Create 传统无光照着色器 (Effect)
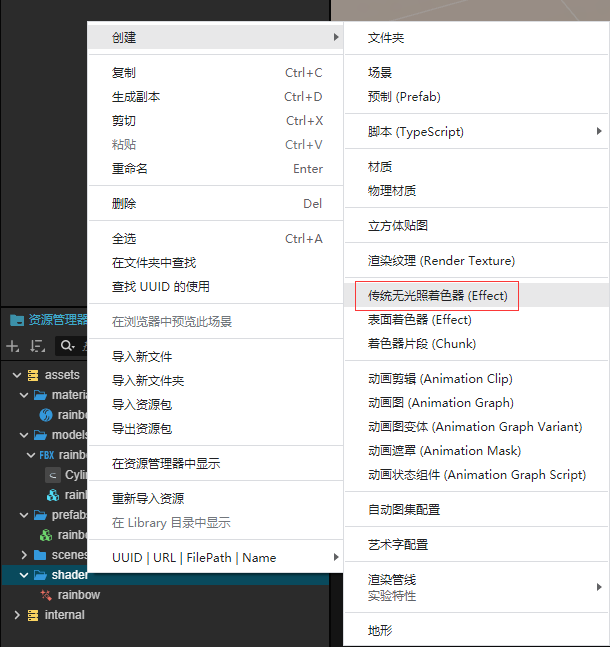Screen dimensions: 610x647 (477, 296)
